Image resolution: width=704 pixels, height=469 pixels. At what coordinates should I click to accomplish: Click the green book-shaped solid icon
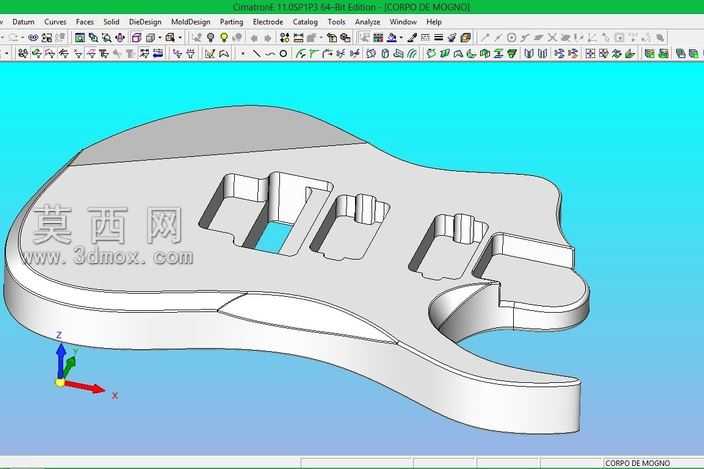click(x=663, y=54)
